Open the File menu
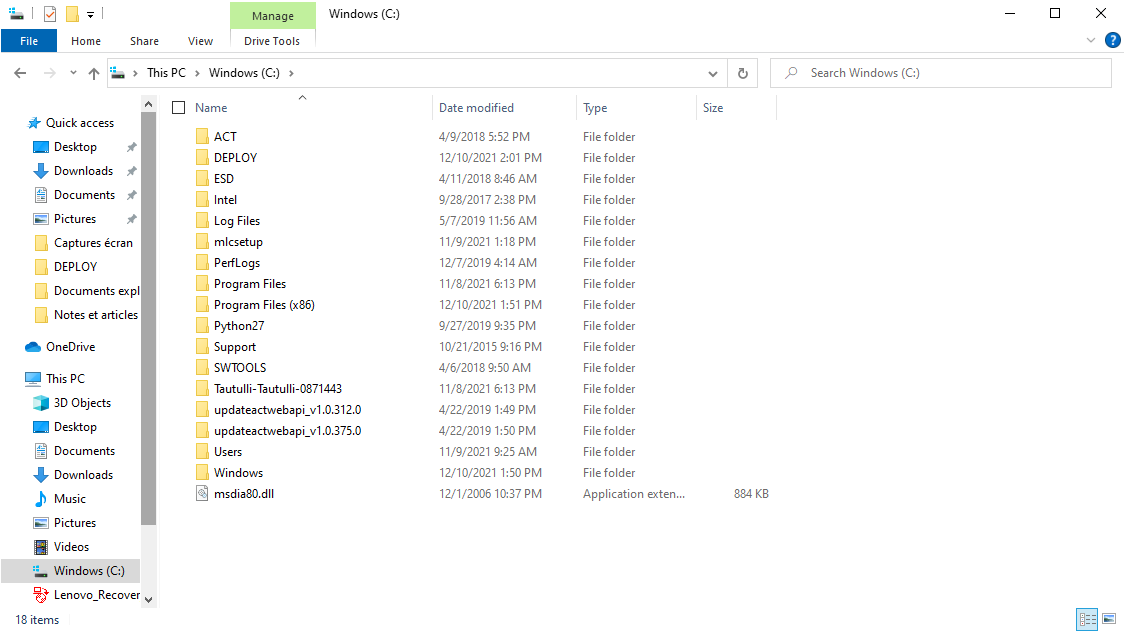The height and width of the screenshot is (631, 1125). point(29,41)
